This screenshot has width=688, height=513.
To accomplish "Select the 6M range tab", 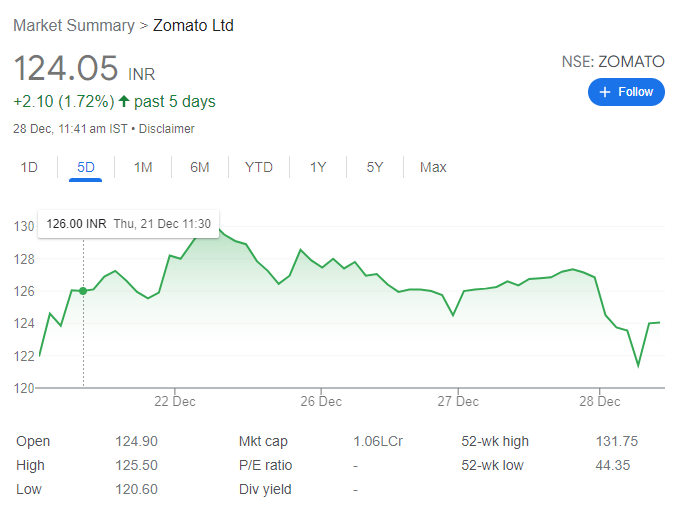I will (x=200, y=167).
